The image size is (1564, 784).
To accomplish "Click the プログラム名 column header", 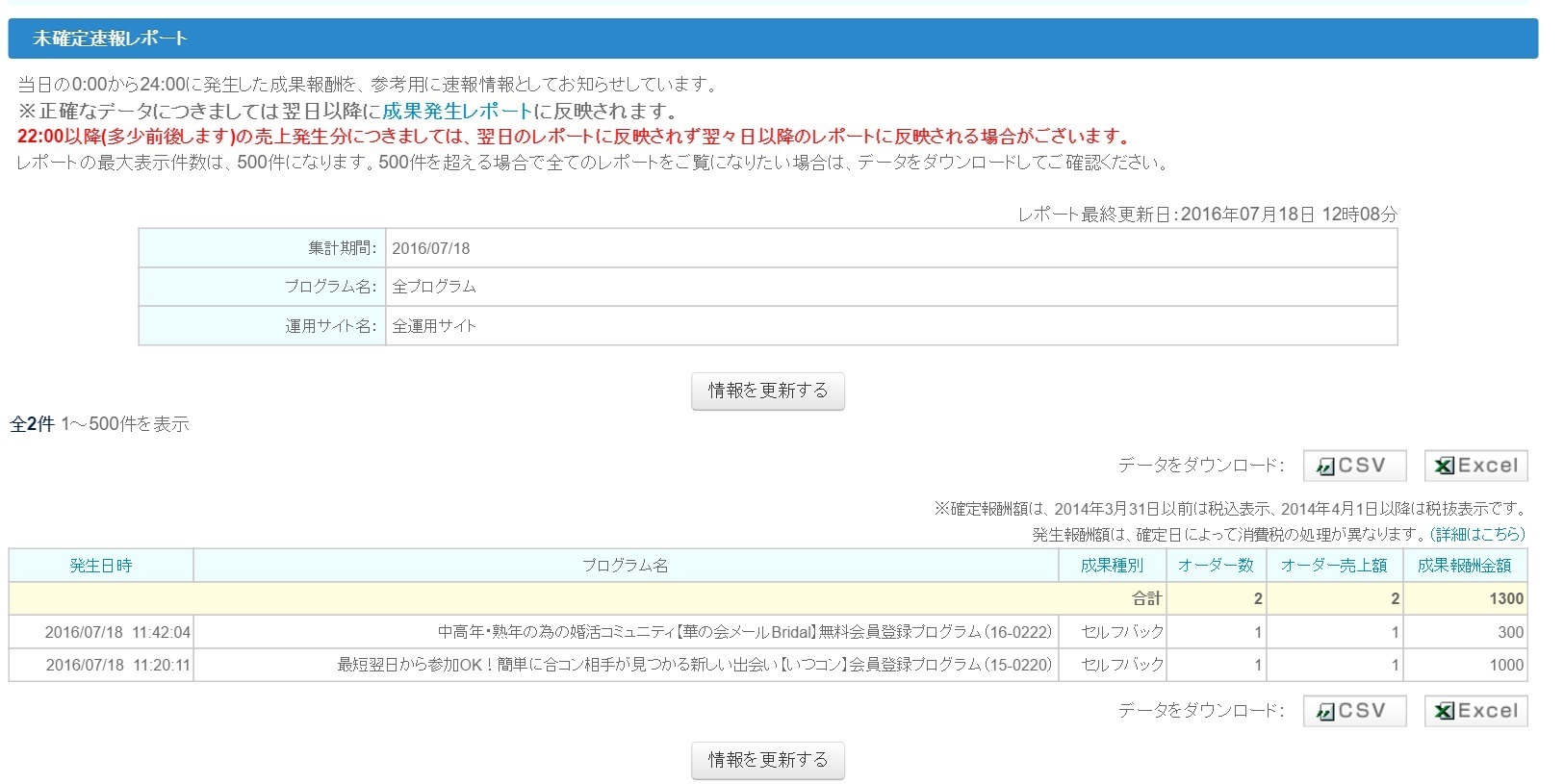I will coord(626,566).
